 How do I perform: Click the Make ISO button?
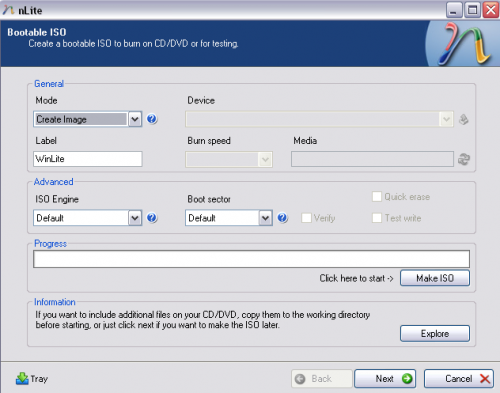[x=435, y=278]
